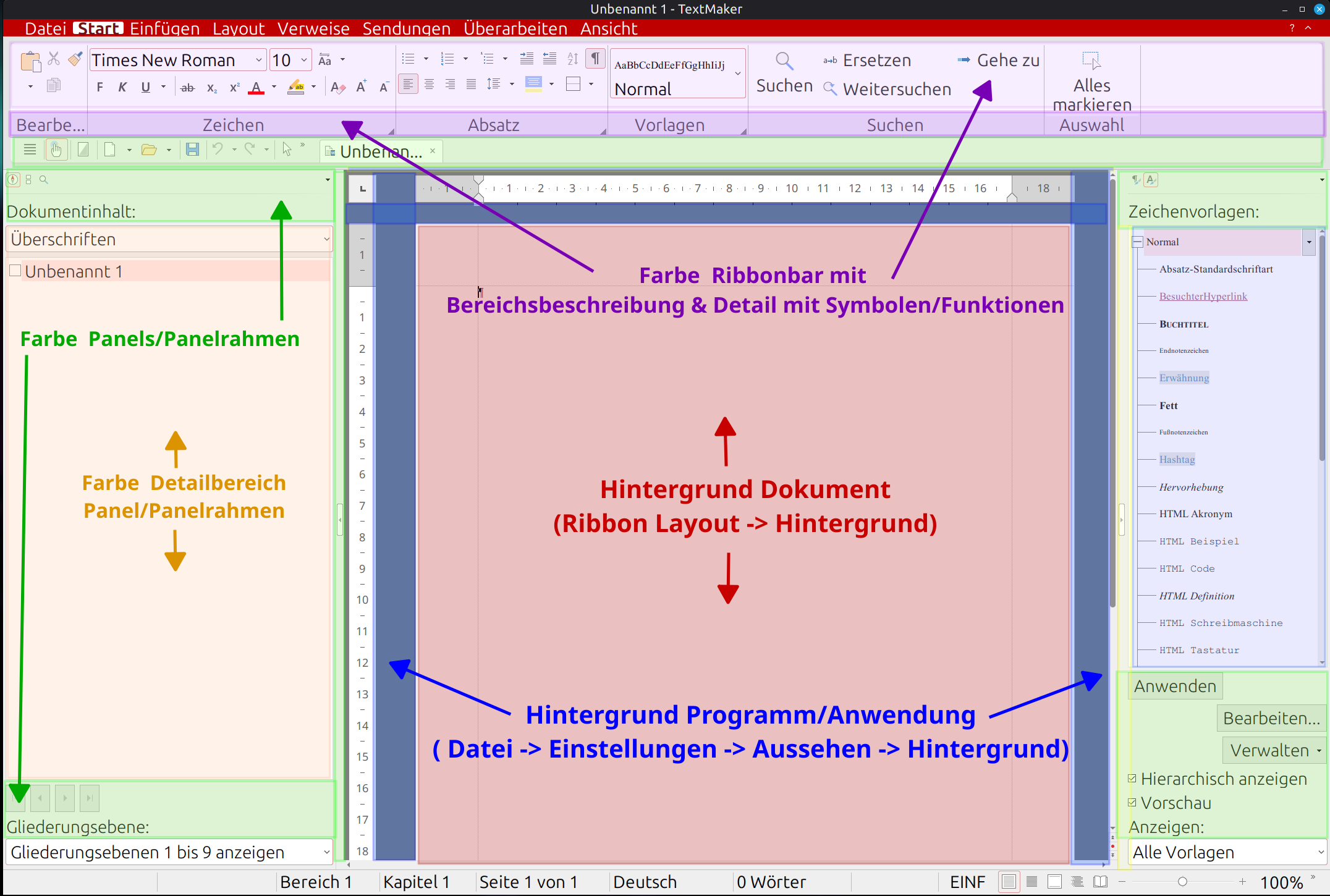Image resolution: width=1330 pixels, height=896 pixels.
Task: Click the Paste clipboard icon
Action: point(30,61)
